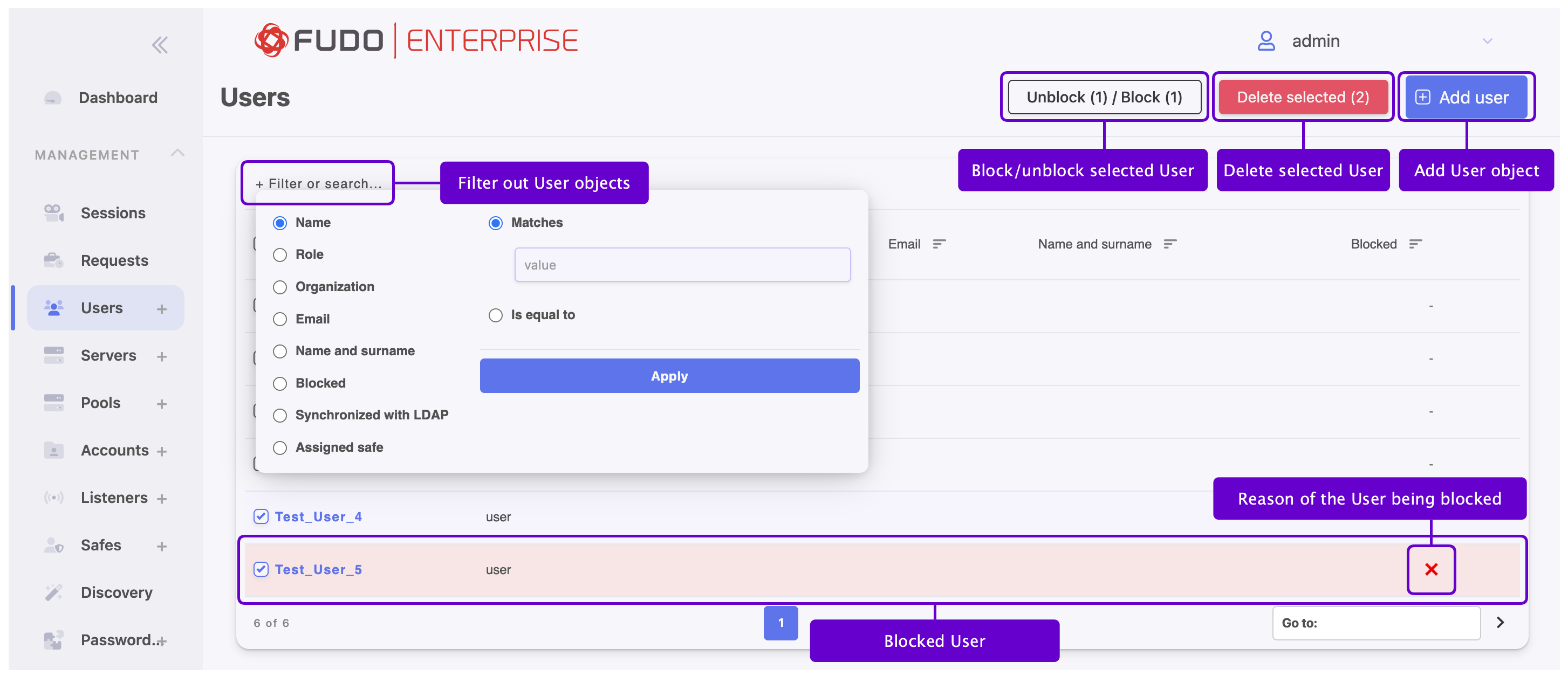Collapse the sidebar with double-chevron icon
1568x683 pixels.
(x=160, y=45)
